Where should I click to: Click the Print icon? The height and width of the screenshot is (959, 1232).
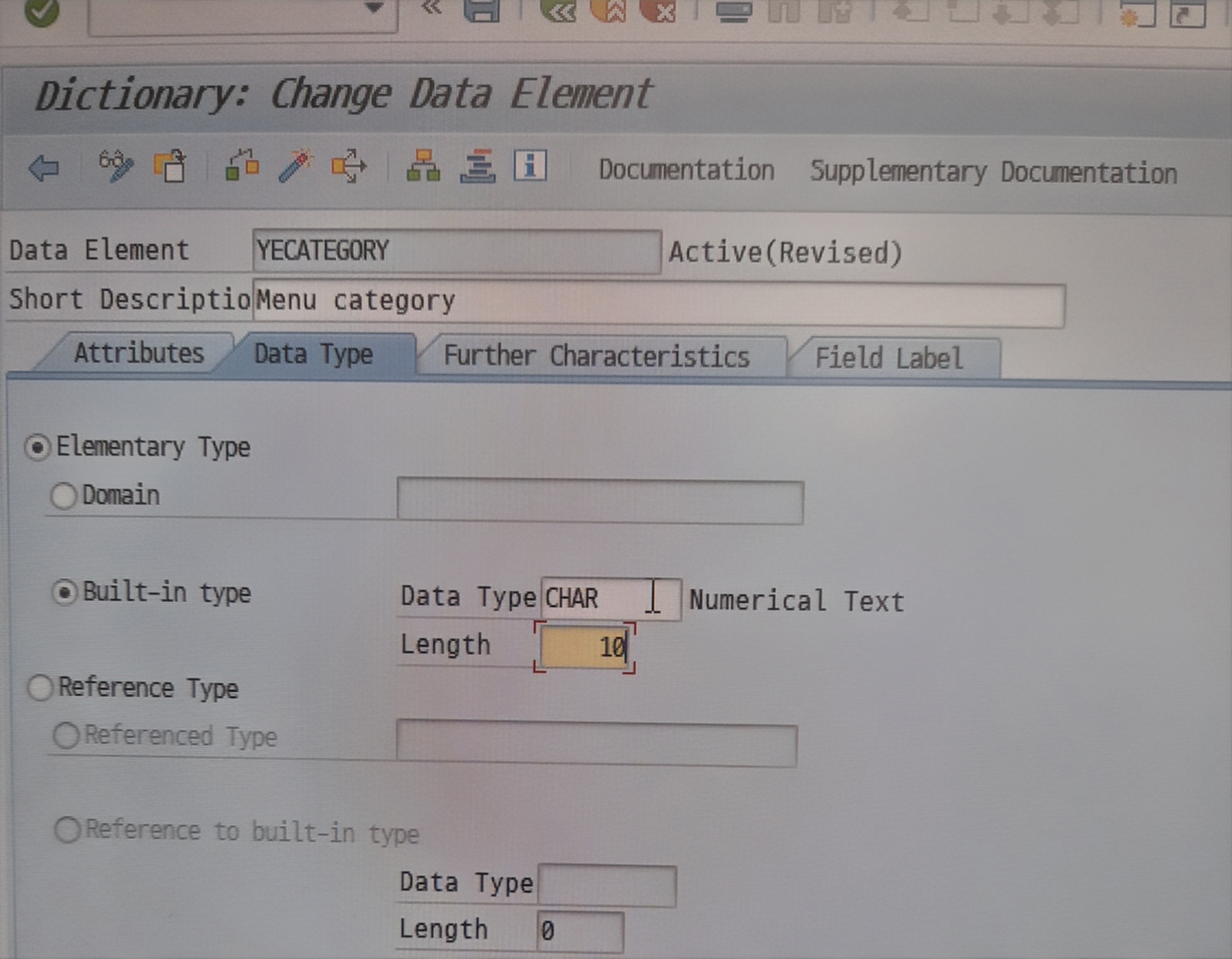(733, 11)
